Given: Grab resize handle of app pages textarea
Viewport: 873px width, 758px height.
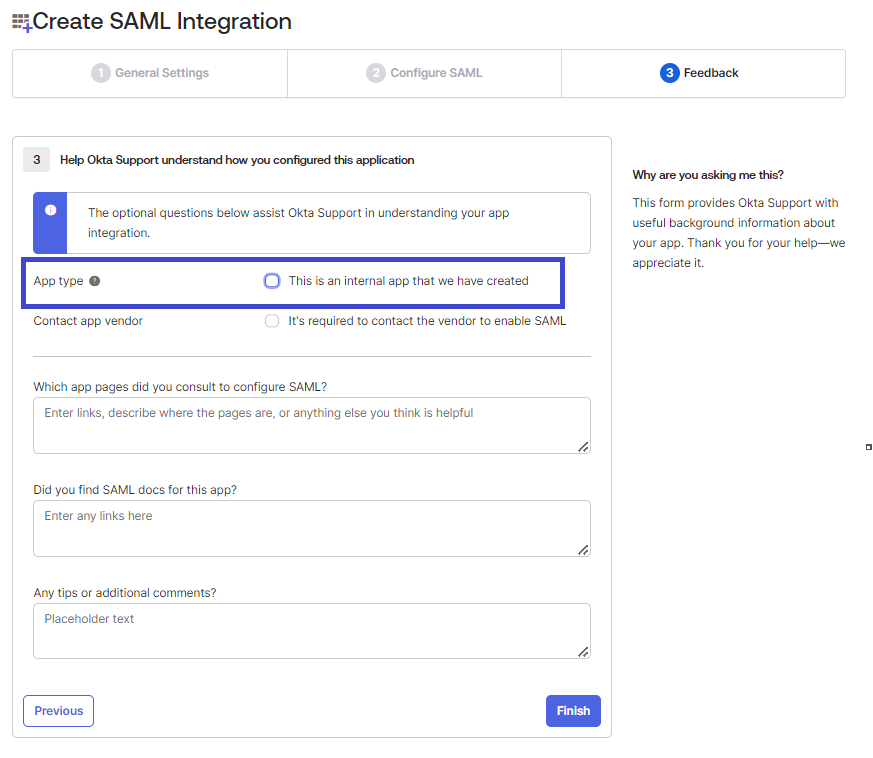Looking at the screenshot, I should 583,447.
